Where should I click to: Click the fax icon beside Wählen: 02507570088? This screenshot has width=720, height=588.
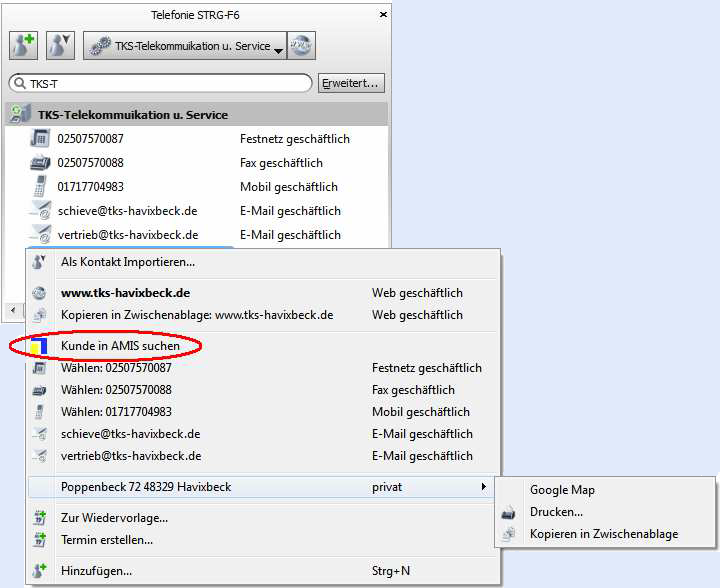tap(39, 390)
